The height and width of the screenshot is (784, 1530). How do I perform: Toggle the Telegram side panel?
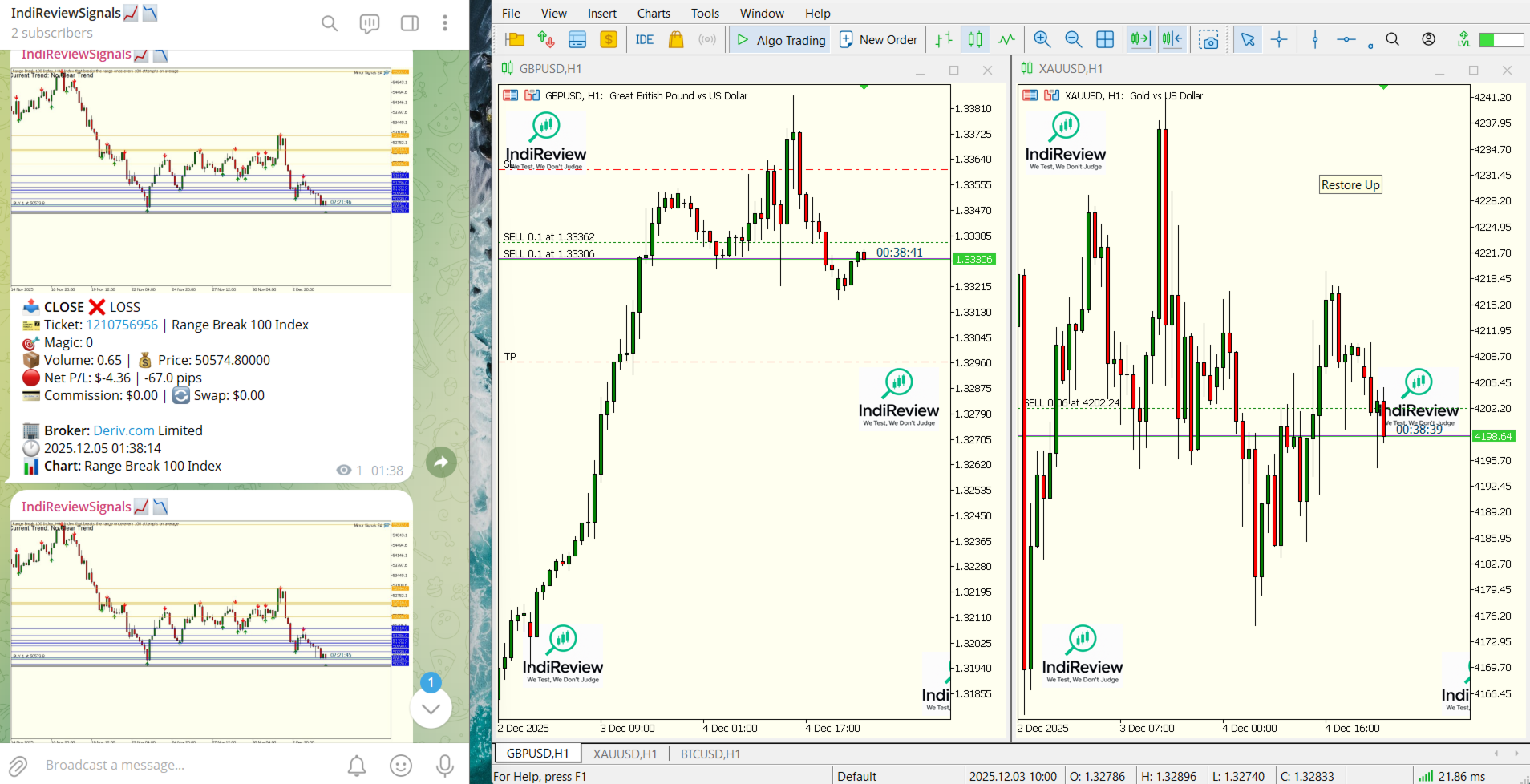(x=410, y=23)
